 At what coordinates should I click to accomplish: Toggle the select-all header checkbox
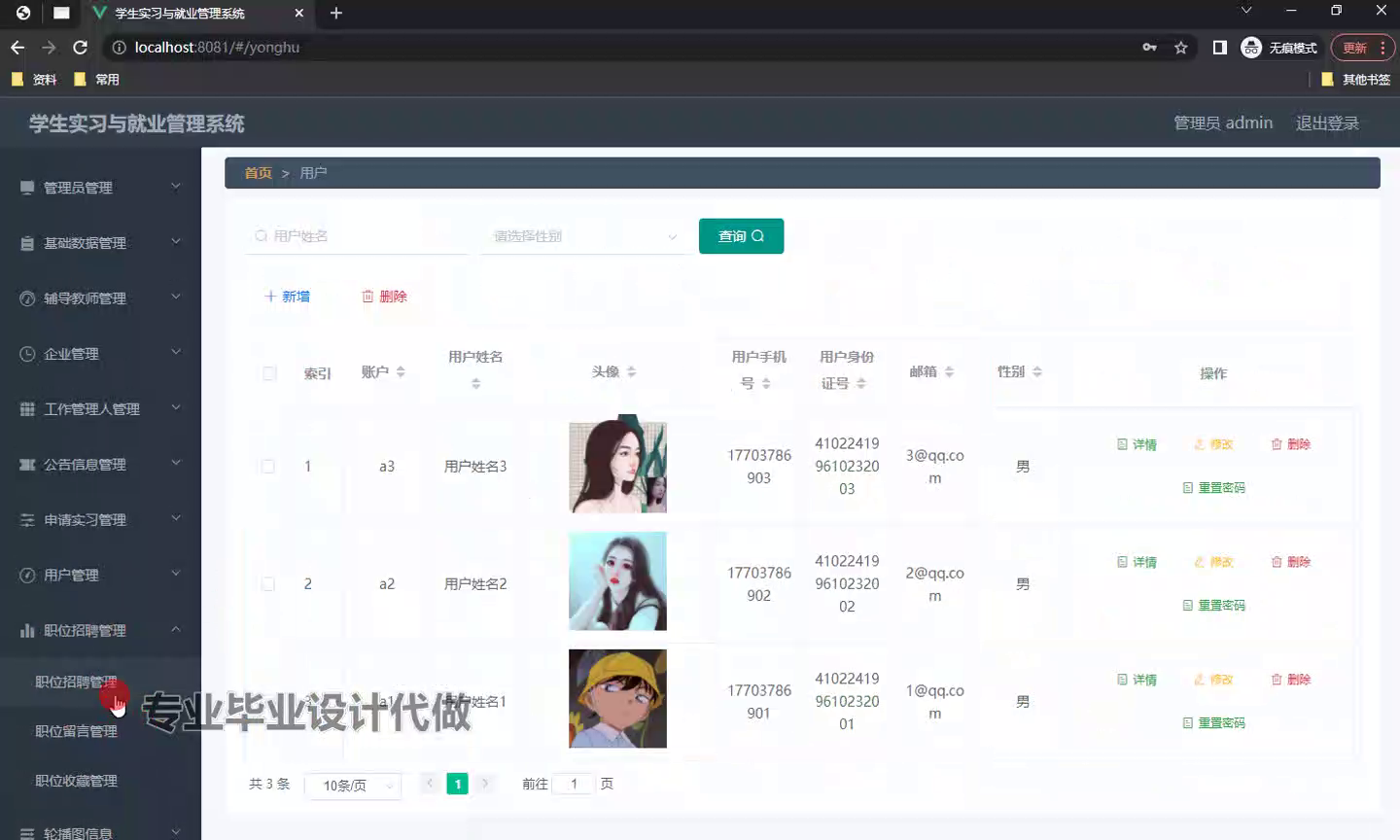click(269, 373)
